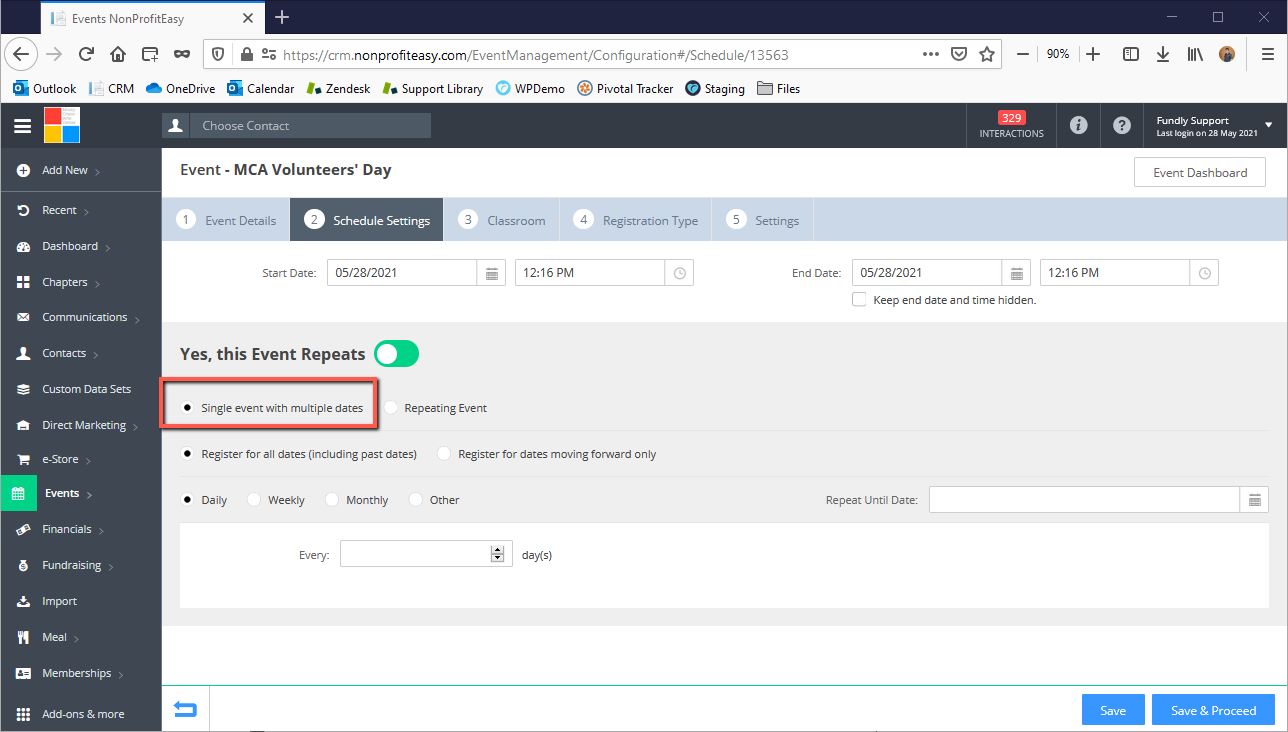Viewport: 1288px width, 732px height.
Task: Go to the Classroom step
Action: point(502,220)
